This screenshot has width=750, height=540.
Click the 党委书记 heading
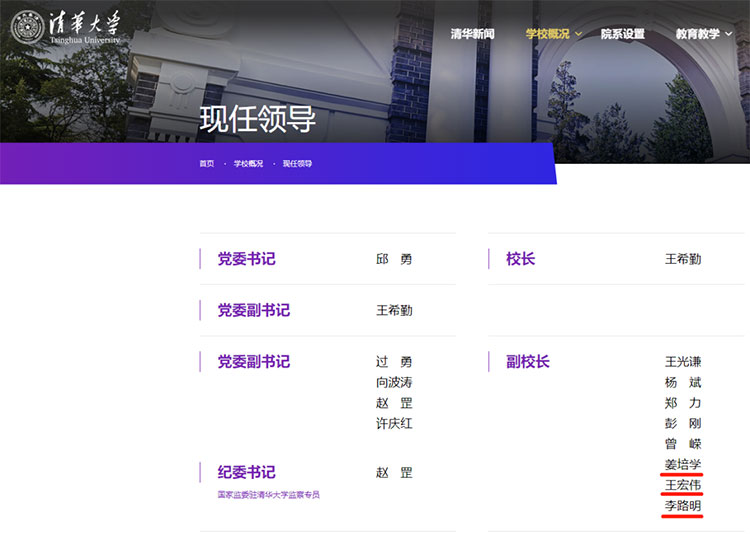point(246,259)
